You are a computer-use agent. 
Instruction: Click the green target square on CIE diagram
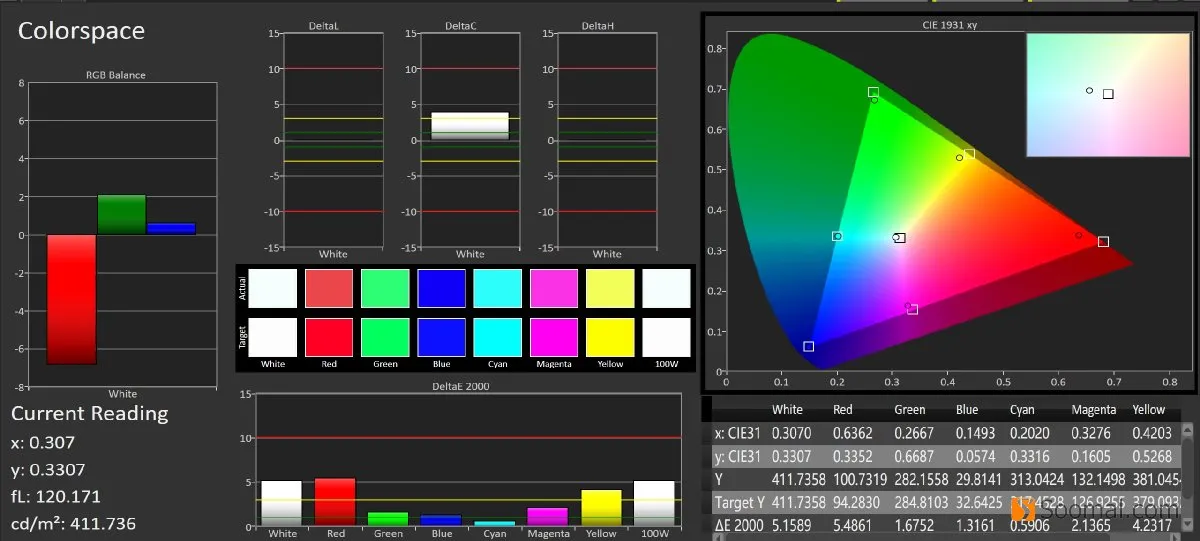point(873,92)
